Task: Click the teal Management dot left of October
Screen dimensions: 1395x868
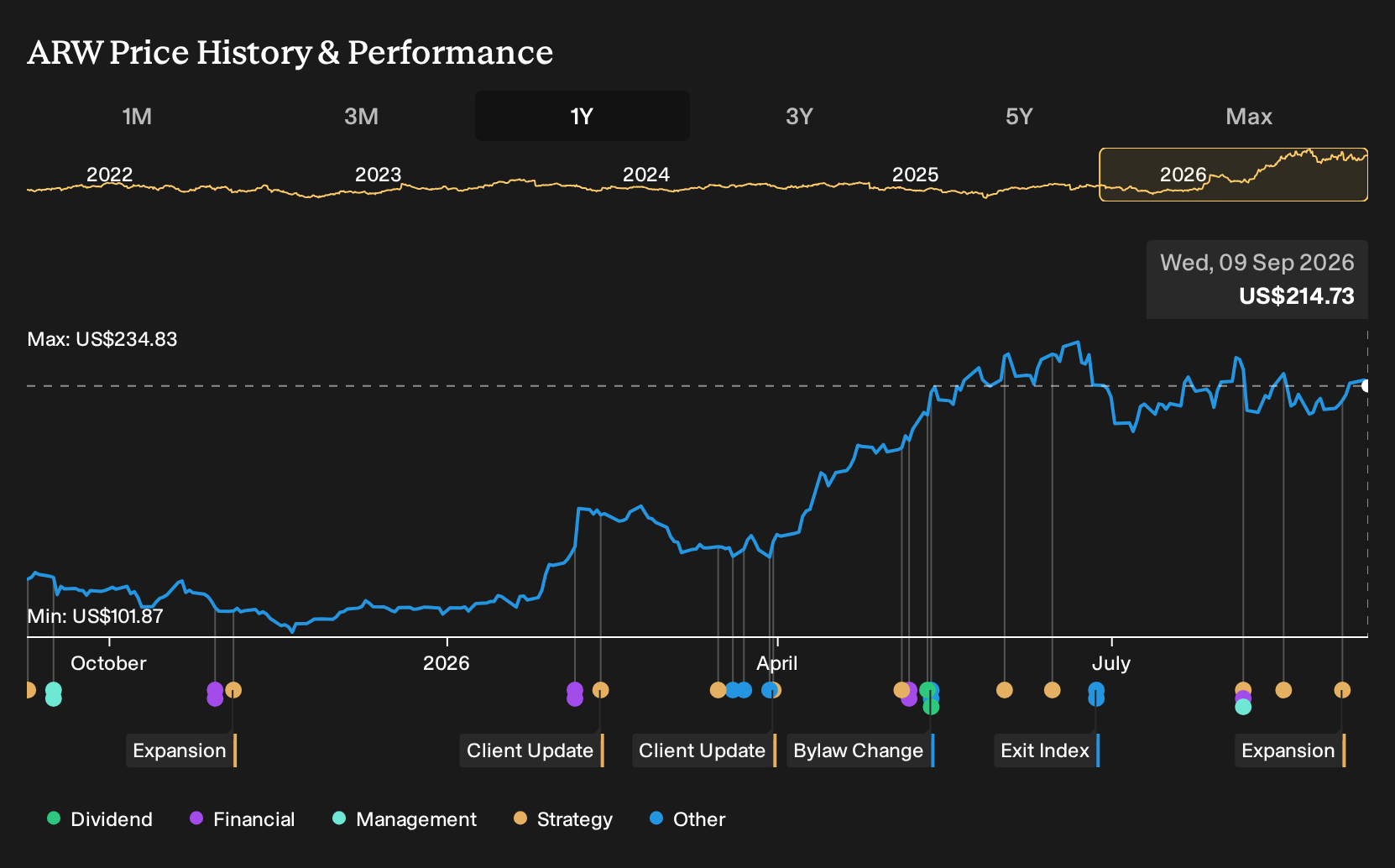Action: tap(53, 694)
